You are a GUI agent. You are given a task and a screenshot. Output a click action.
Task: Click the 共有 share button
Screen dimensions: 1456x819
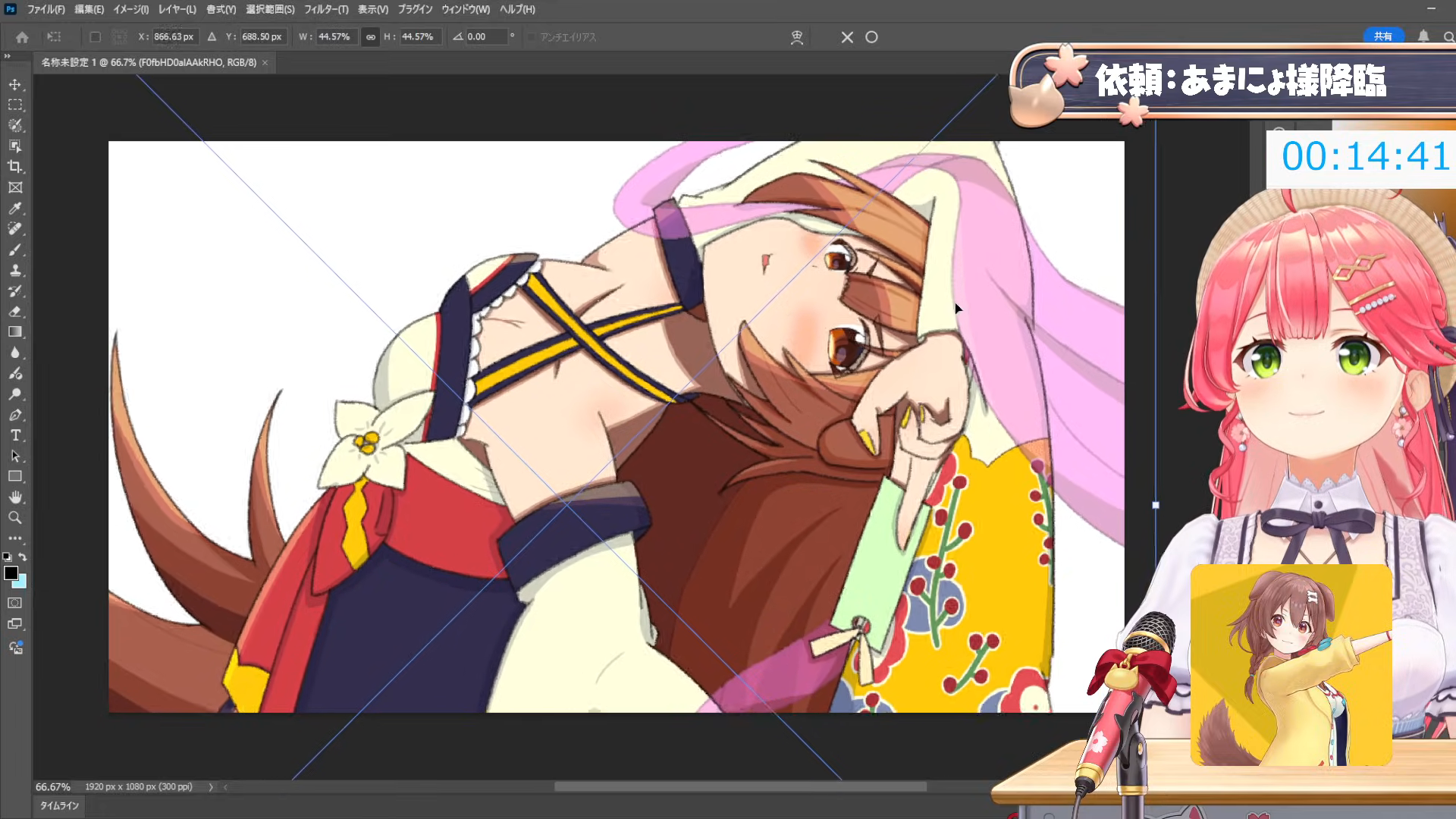(x=1383, y=36)
